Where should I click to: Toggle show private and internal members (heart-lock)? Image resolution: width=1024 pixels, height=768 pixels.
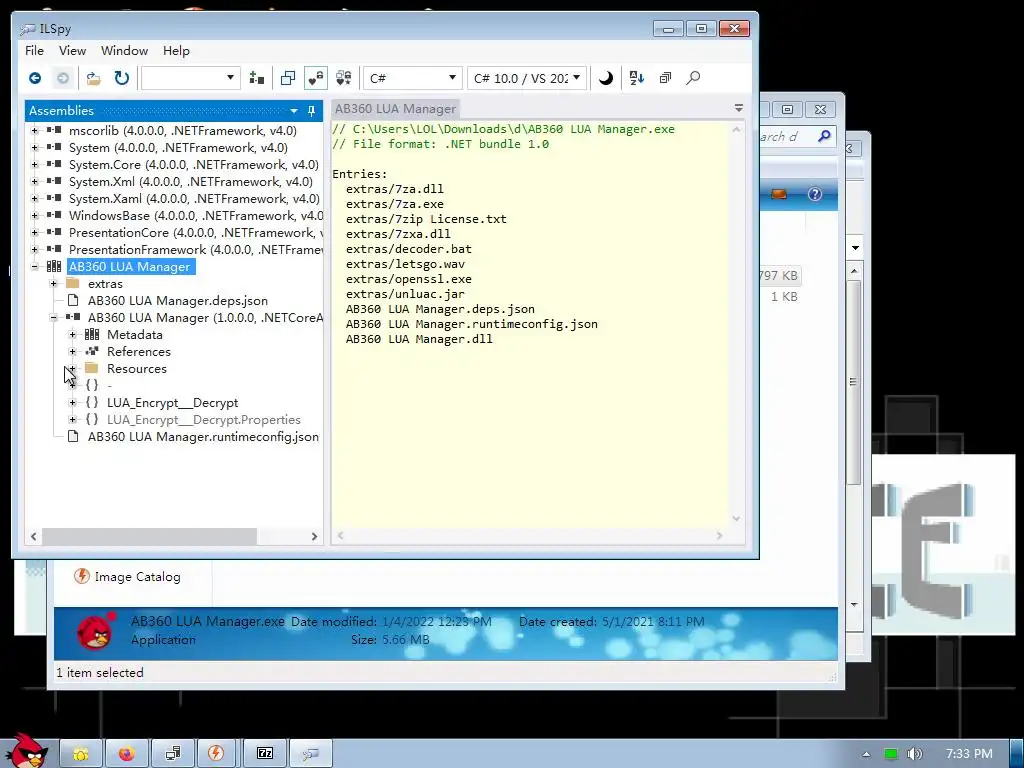pos(315,78)
